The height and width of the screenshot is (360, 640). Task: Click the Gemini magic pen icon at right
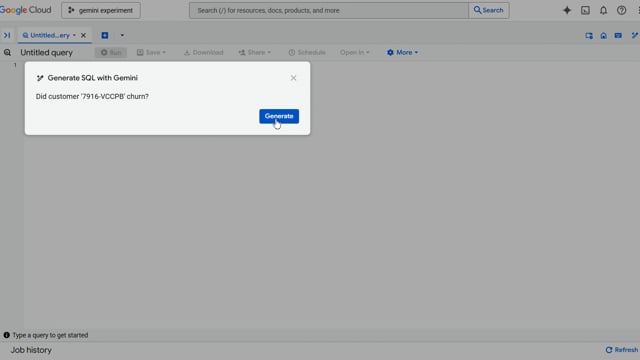pyautogui.click(x=635, y=36)
